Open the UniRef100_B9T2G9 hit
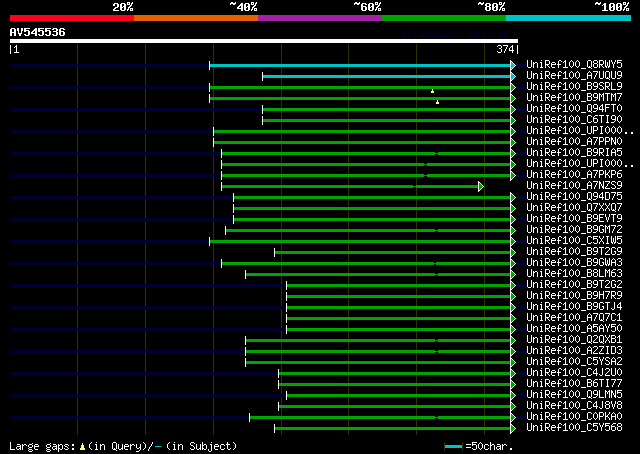 pyautogui.click(x=574, y=252)
